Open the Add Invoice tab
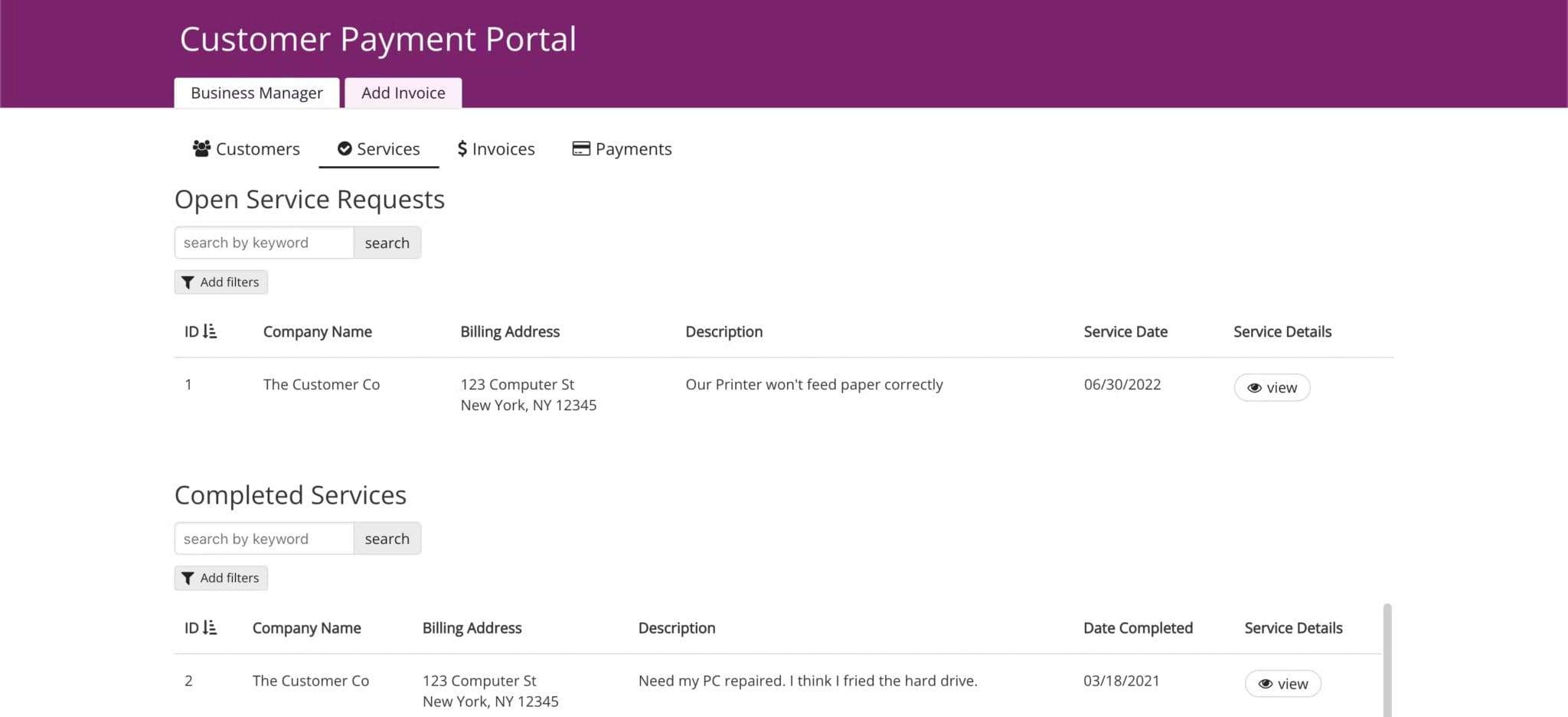The image size is (1568, 717). [403, 93]
